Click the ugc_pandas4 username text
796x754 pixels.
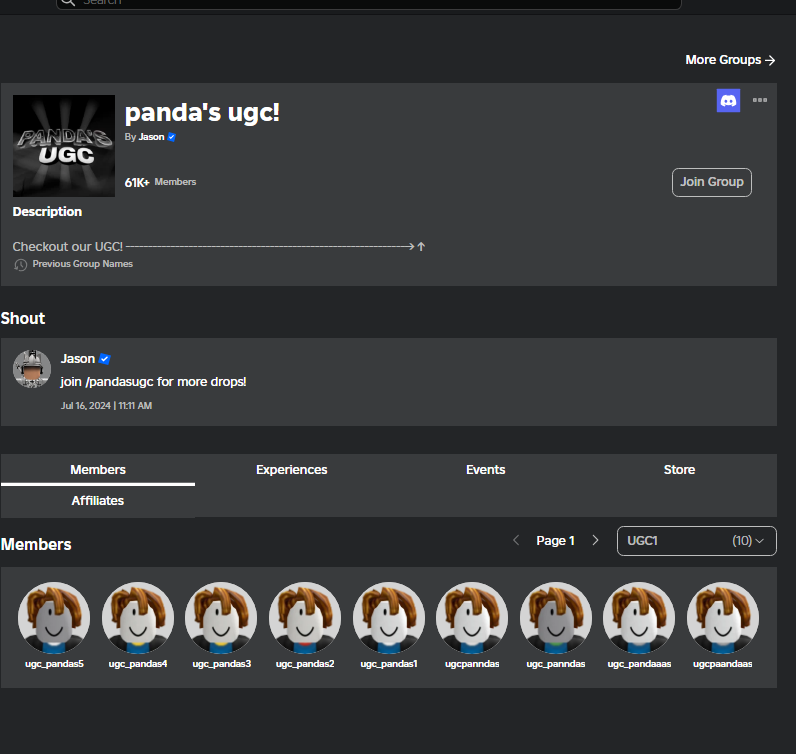coord(138,664)
